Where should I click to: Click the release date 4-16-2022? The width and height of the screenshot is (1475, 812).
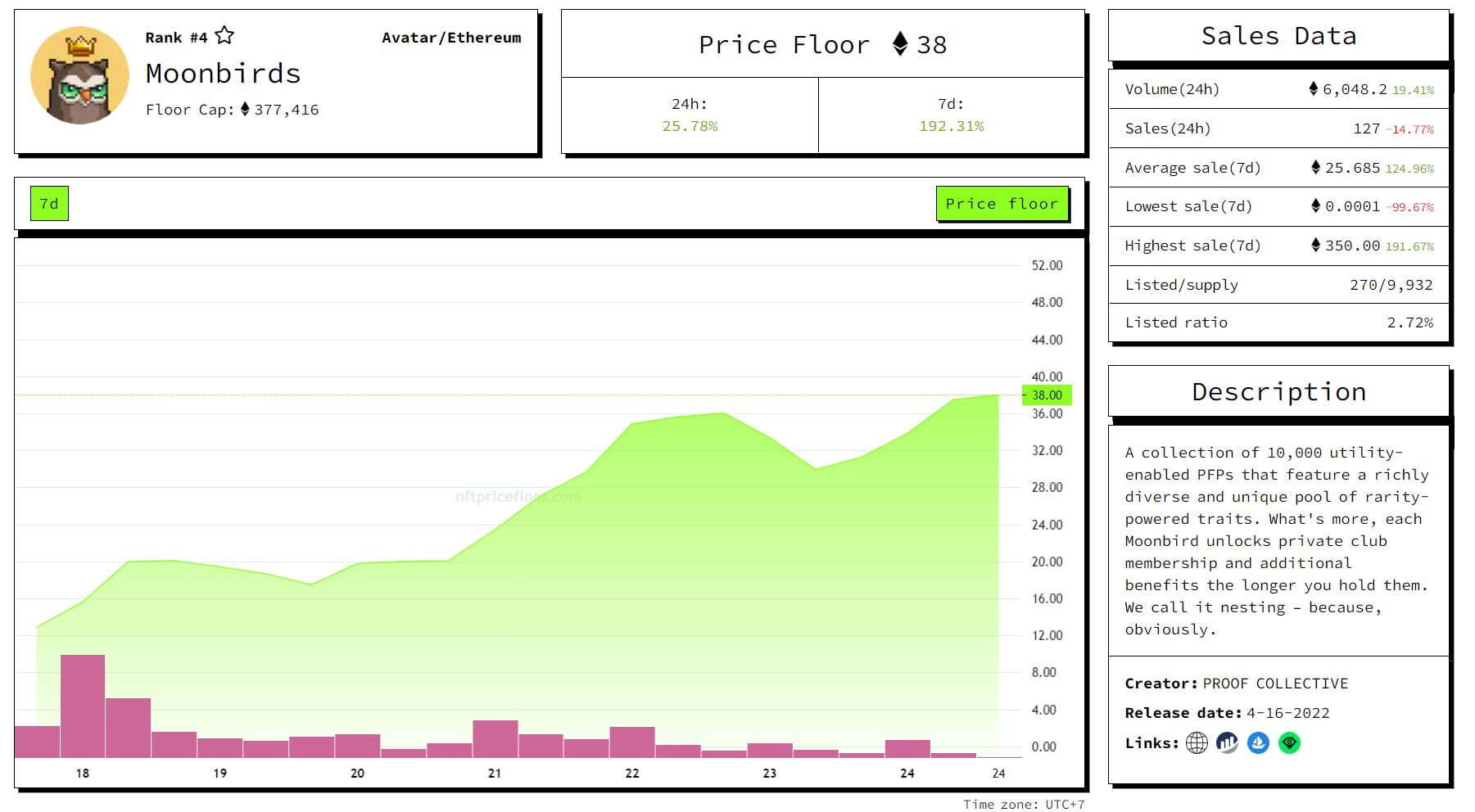tap(1288, 713)
